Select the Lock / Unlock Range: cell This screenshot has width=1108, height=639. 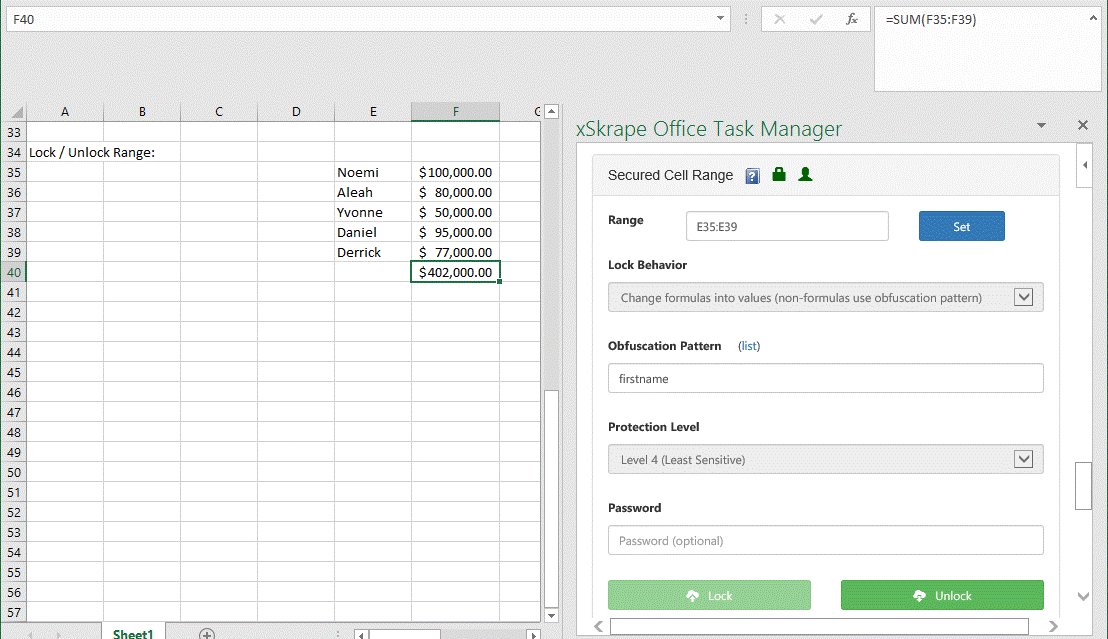point(64,152)
